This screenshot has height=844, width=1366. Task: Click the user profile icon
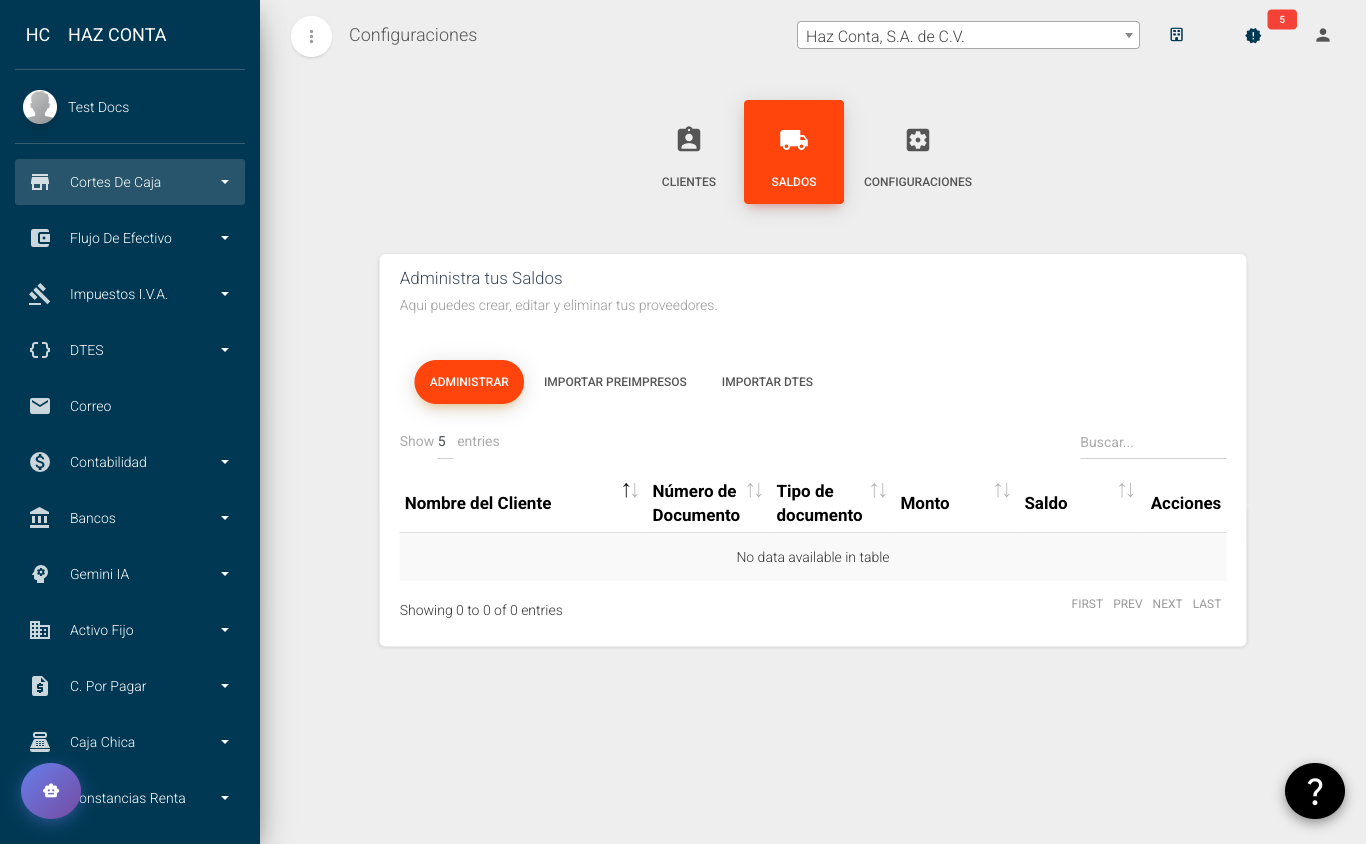pos(1322,35)
